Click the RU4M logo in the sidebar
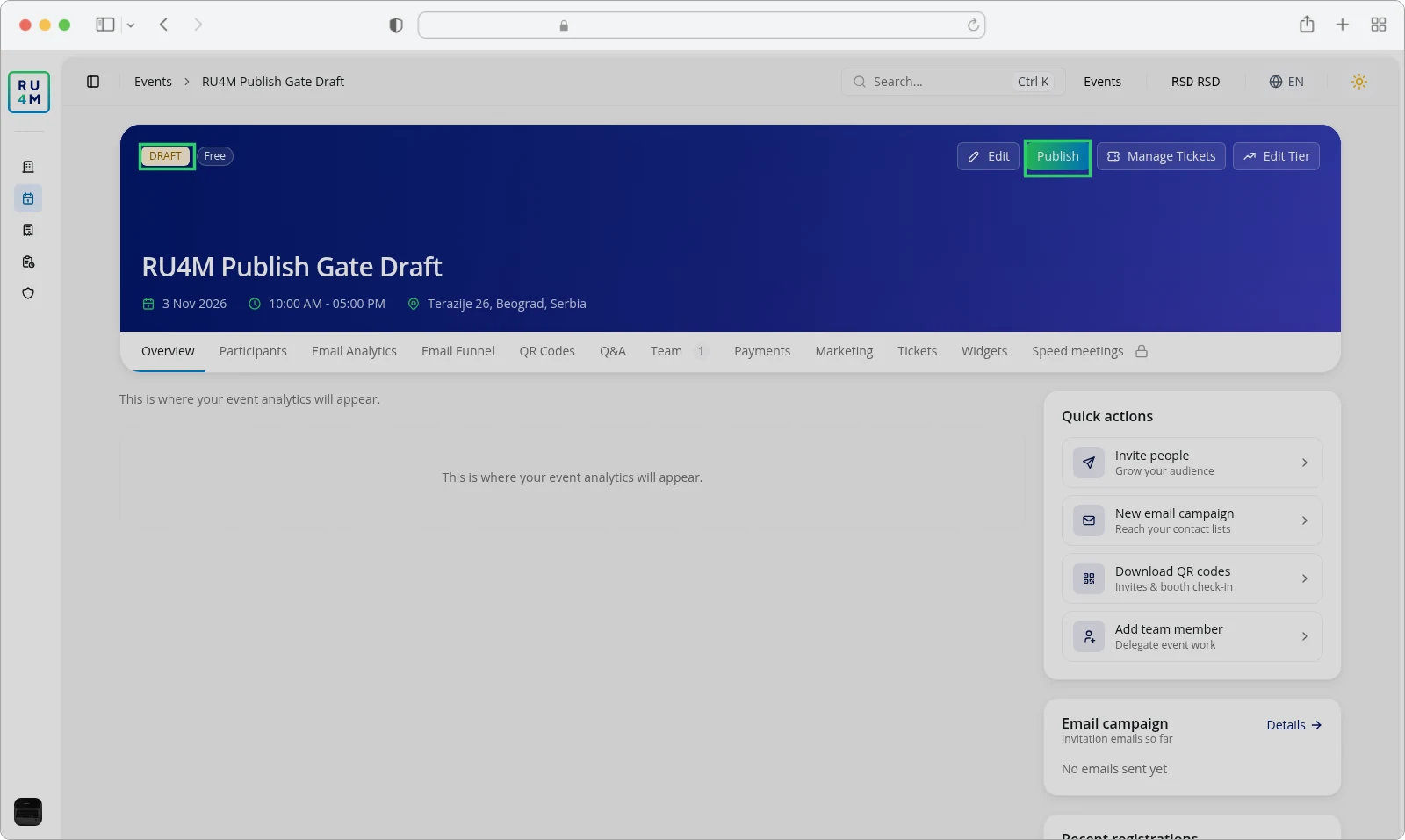 [29, 92]
